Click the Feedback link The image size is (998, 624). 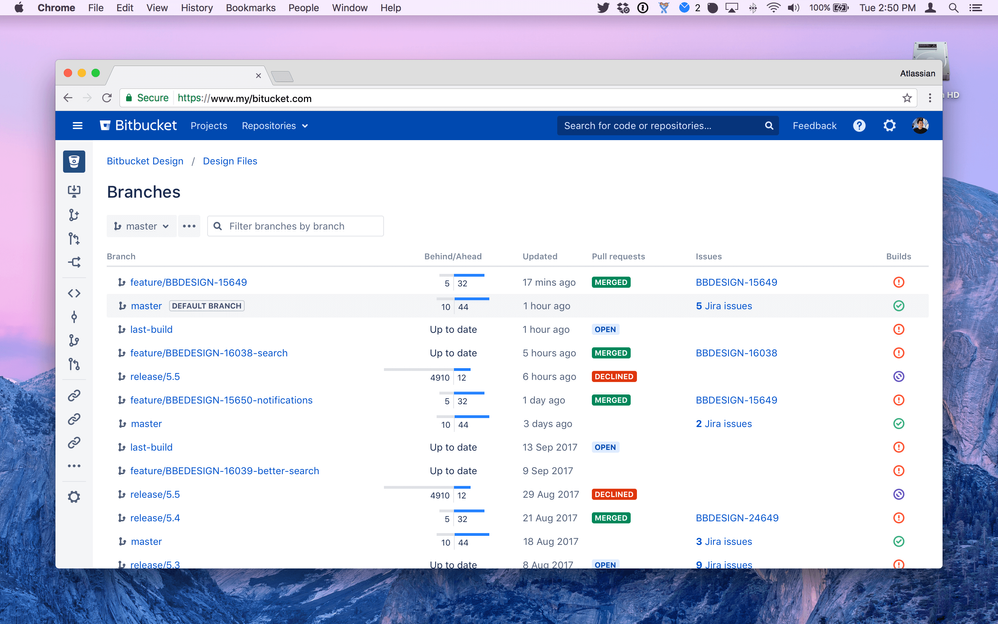pos(814,126)
